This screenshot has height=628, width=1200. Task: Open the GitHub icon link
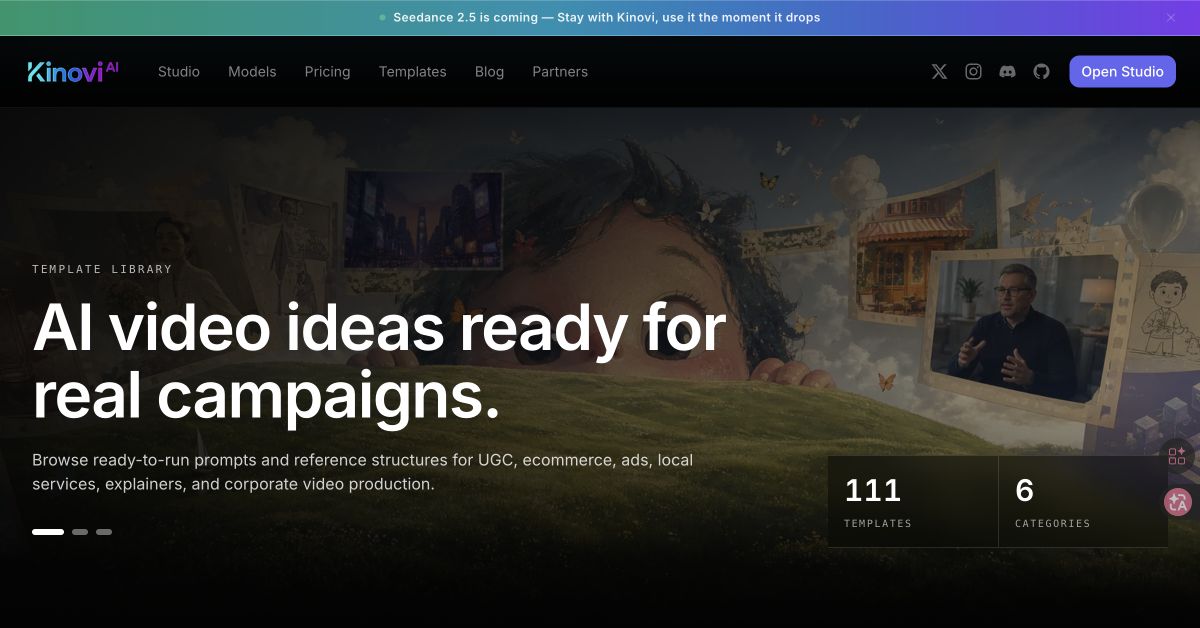tap(1041, 72)
